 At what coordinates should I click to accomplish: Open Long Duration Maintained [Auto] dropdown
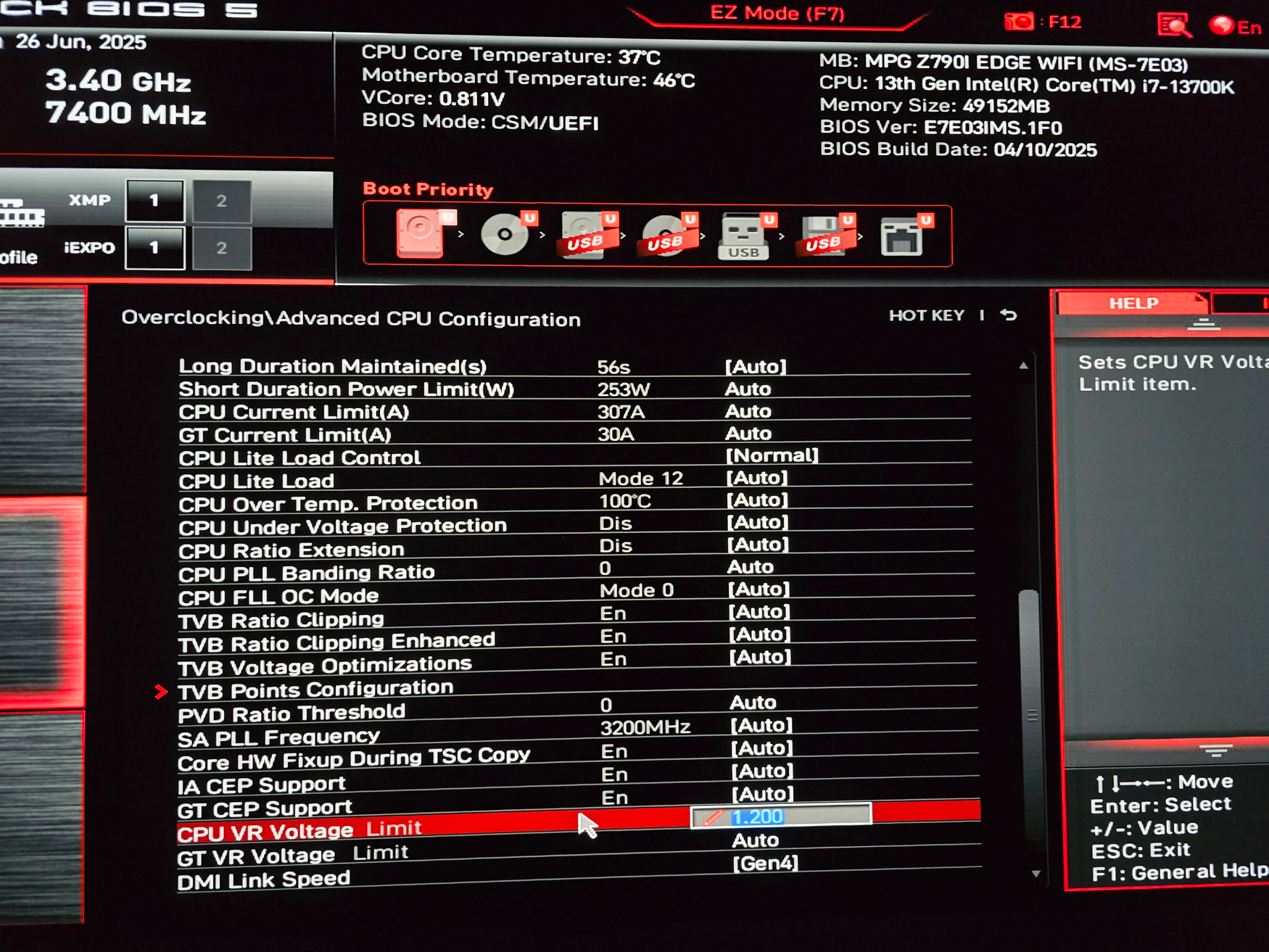[x=756, y=367]
